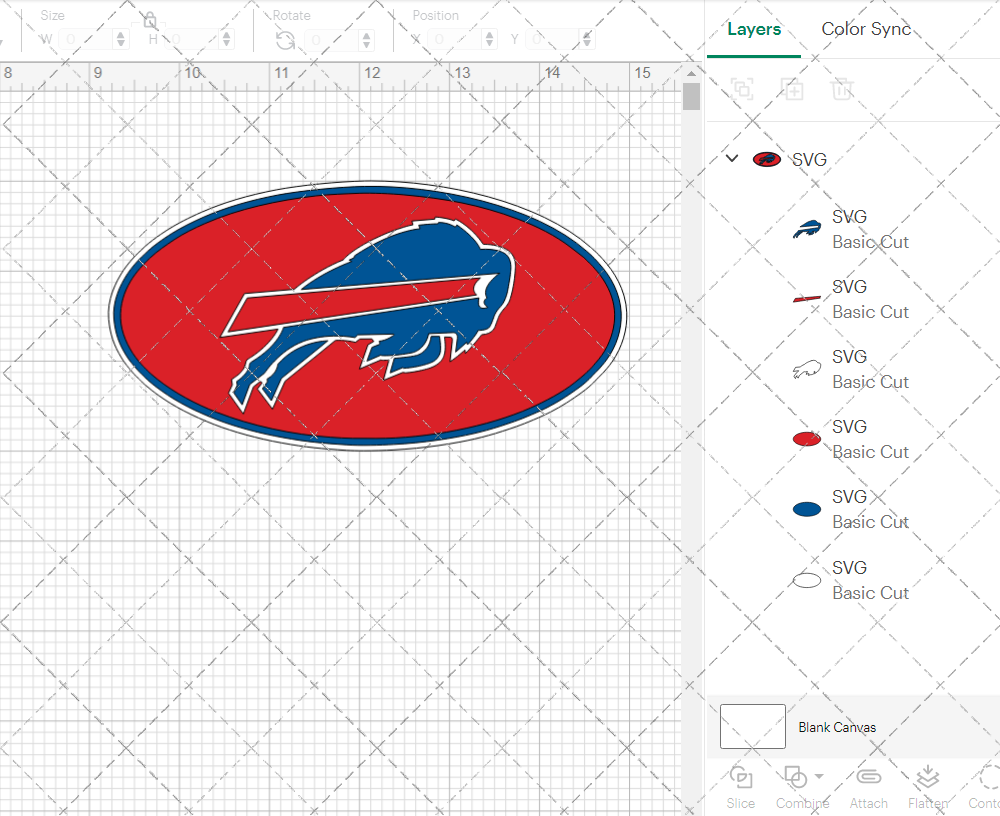Viewport: 1000px width, 816px height.
Task: Select the blue buffalo layer thumbnail
Action: coord(807,230)
